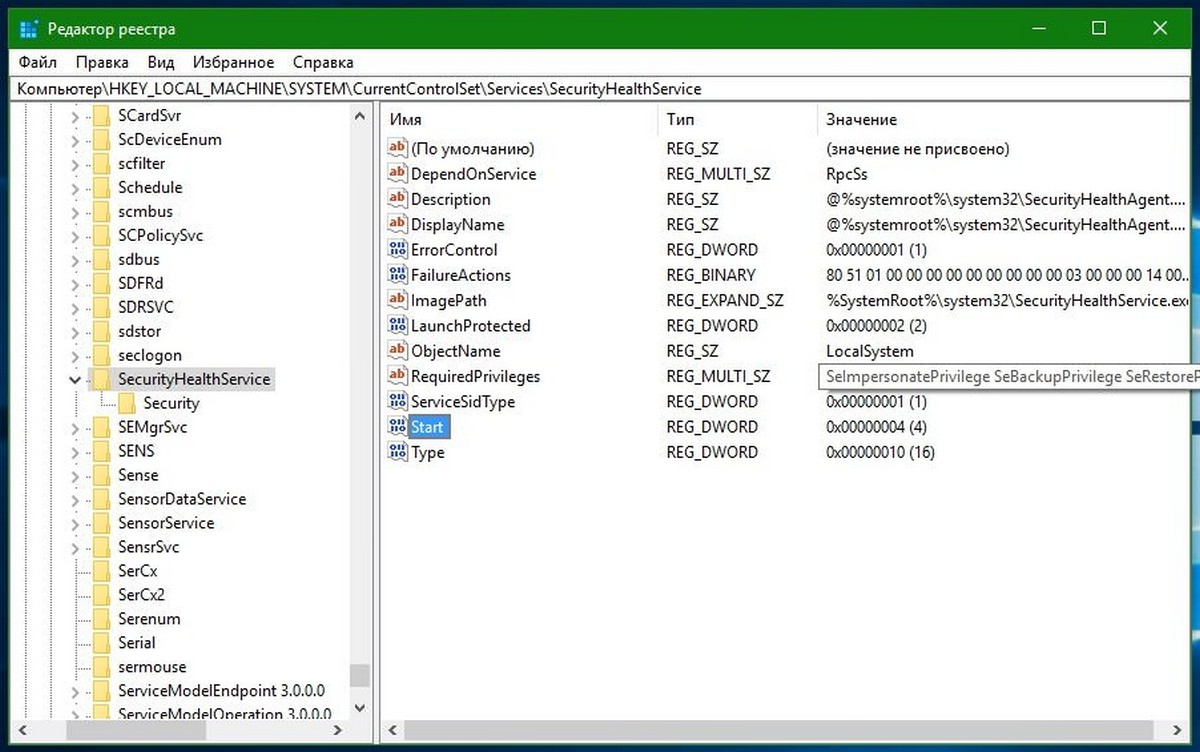This screenshot has height=752, width=1200.
Task: Click the string icon beside DependOnService
Action: click(x=397, y=174)
